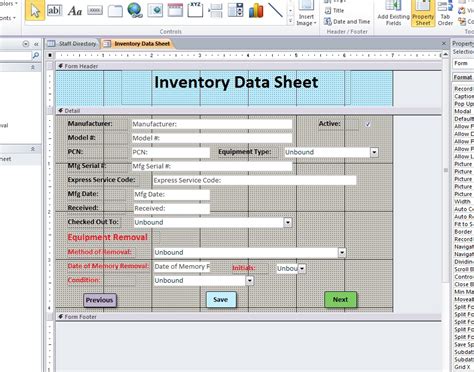The width and height of the screenshot is (474, 372).
Task: Choose the Hyperlink globe control
Action: pos(135,10)
